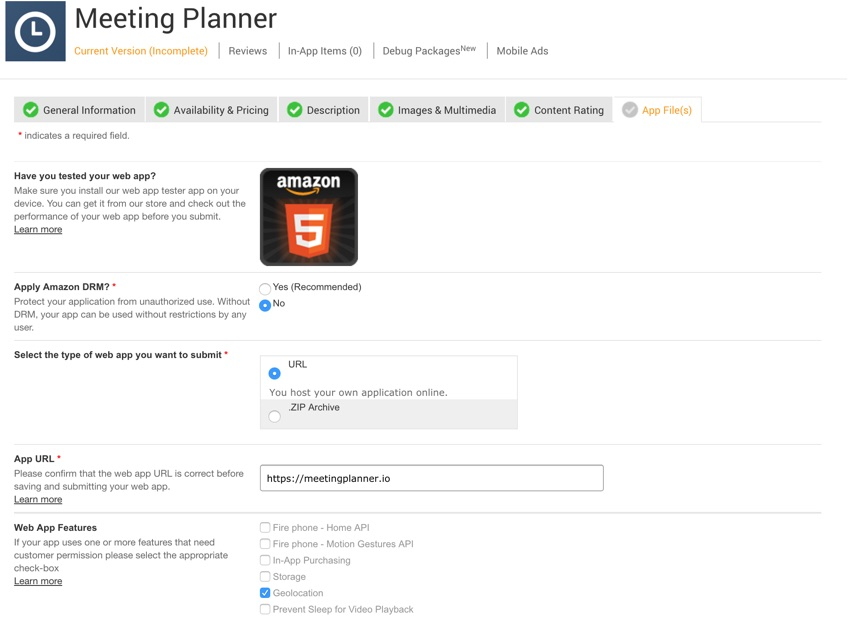Click Learn more under Web App Features
850x618 pixels.
tap(38, 581)
